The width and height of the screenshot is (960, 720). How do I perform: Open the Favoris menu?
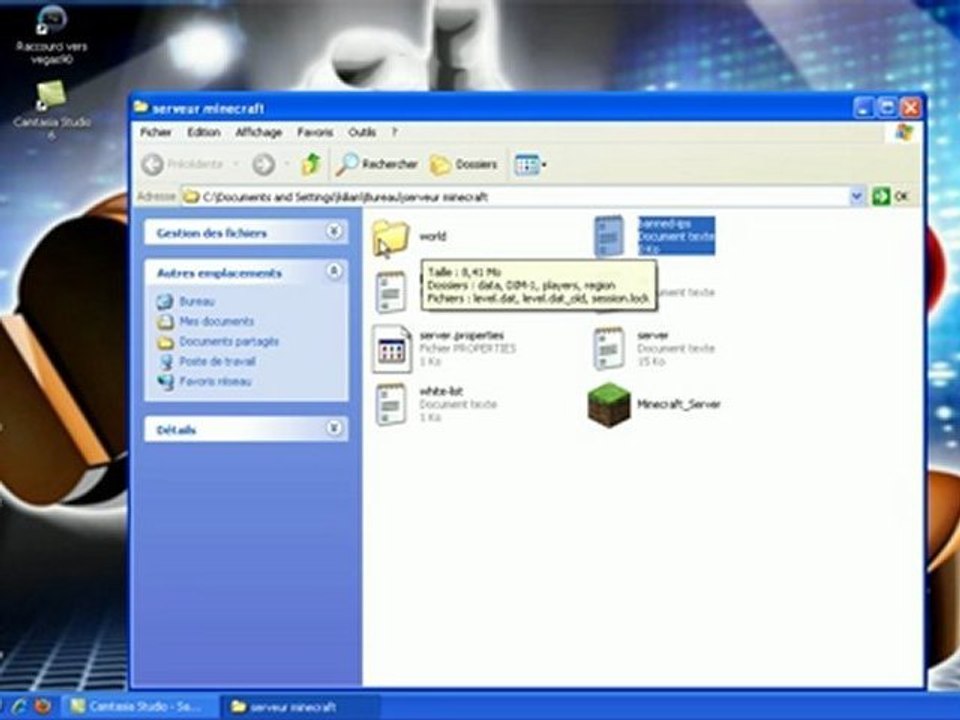(x=315, y=132)
